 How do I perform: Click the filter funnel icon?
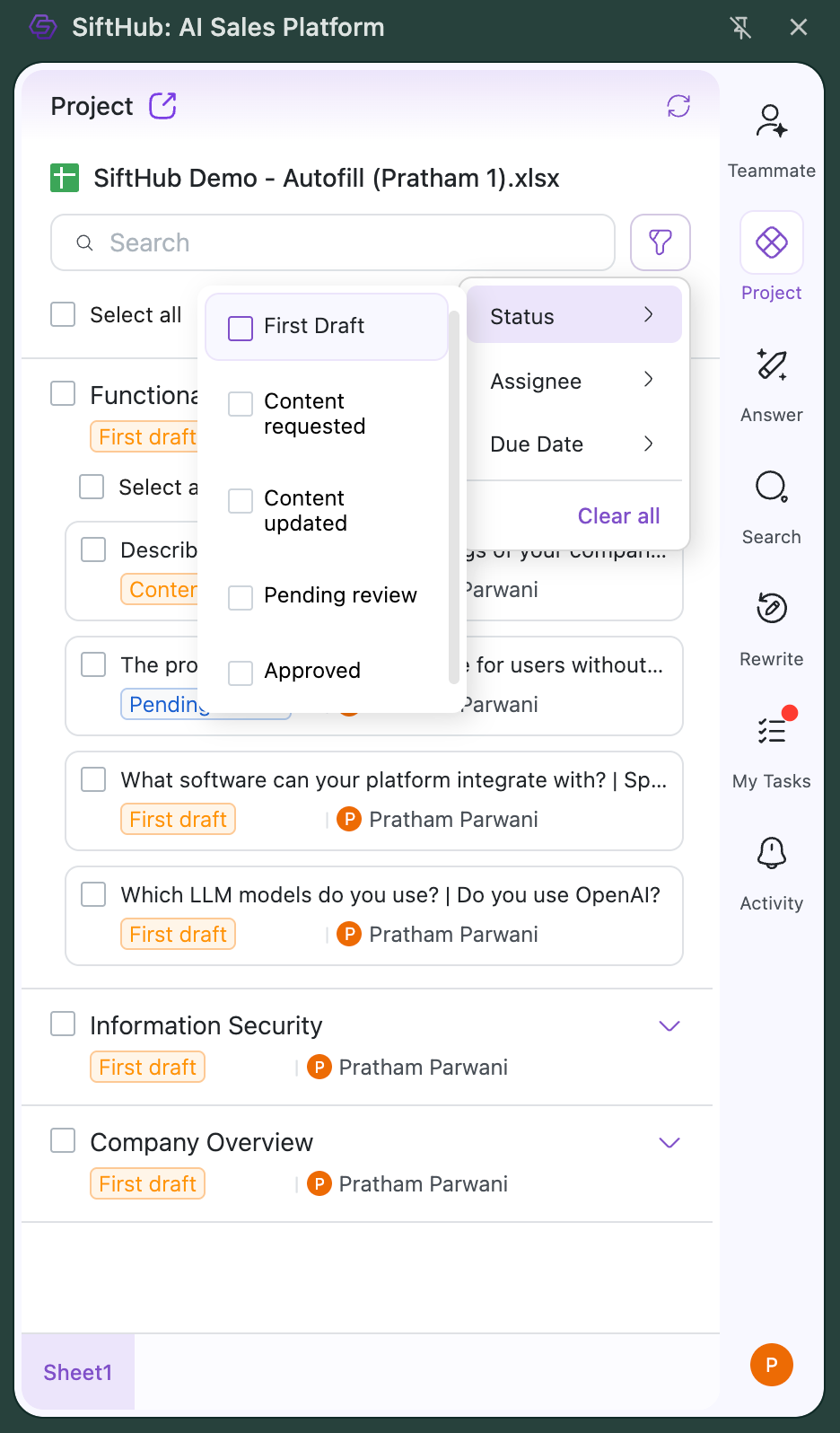click(661, 242)
